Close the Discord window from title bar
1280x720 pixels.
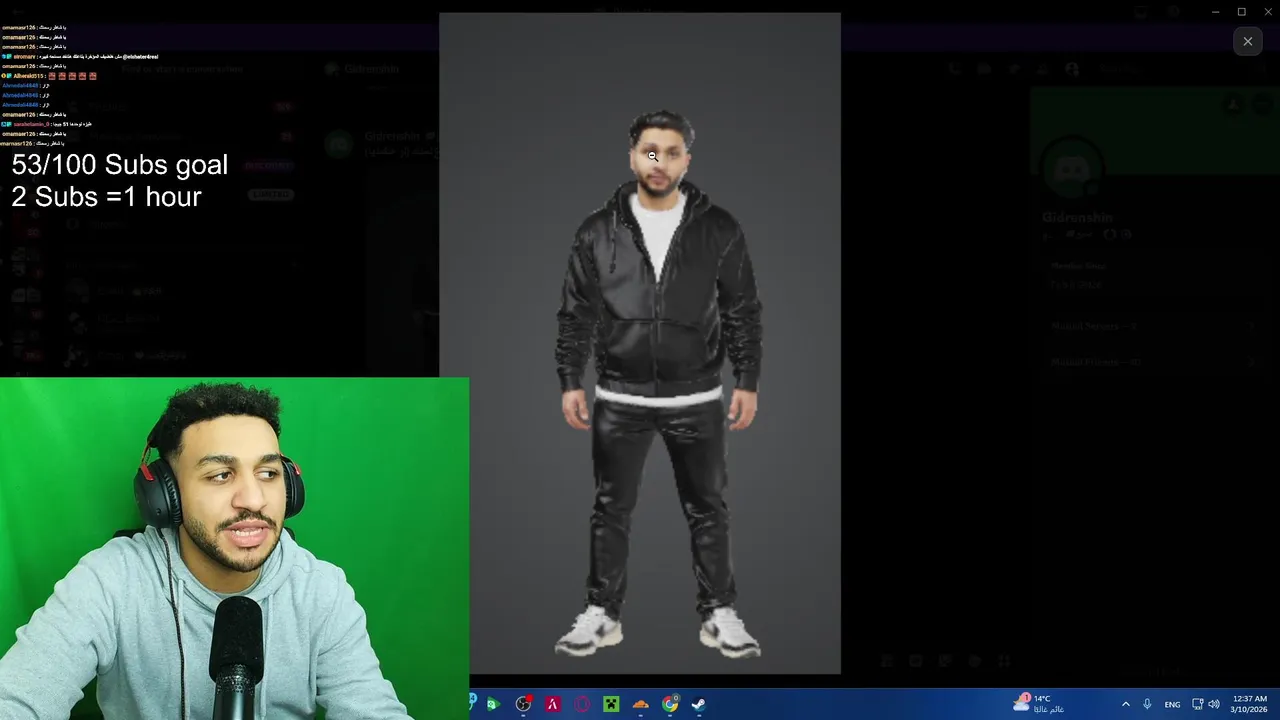[x=1267, y=12]
